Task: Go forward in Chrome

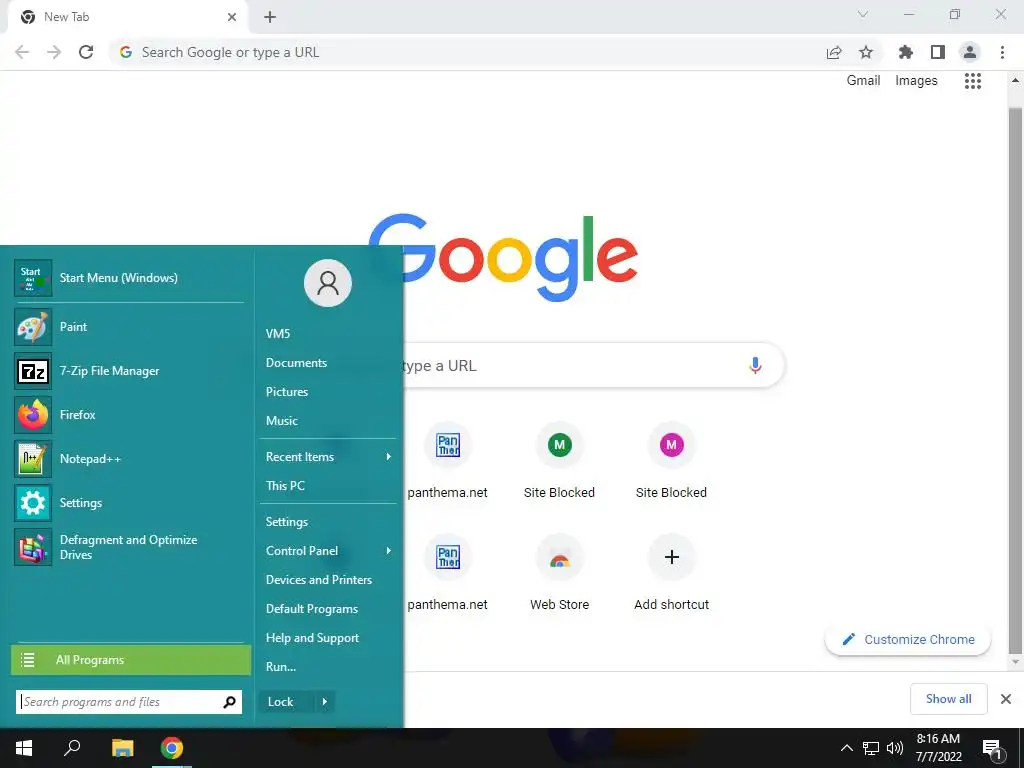Action: click(x=54, y=52)
